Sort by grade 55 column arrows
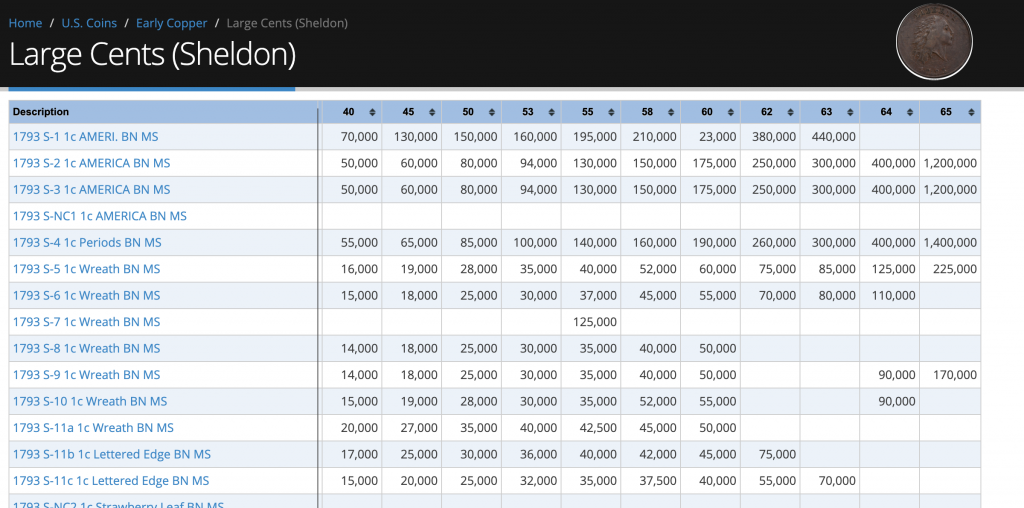 tap(611, 112)
